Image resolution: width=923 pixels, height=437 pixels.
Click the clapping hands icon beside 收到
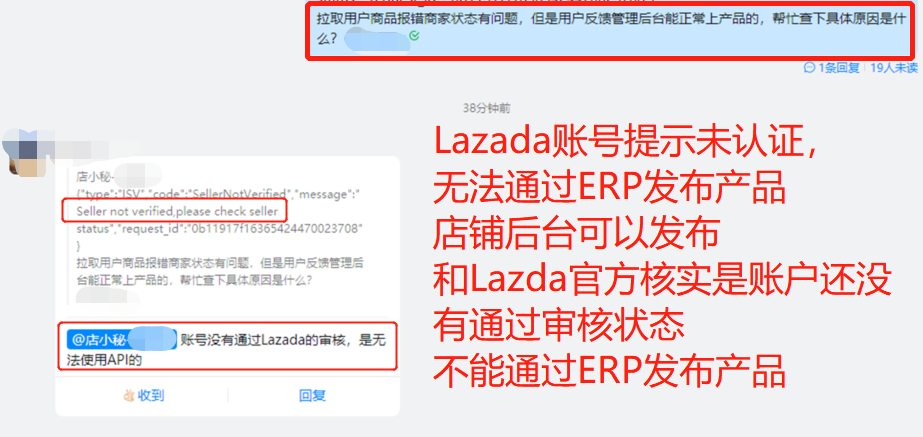tap(129, 396)
